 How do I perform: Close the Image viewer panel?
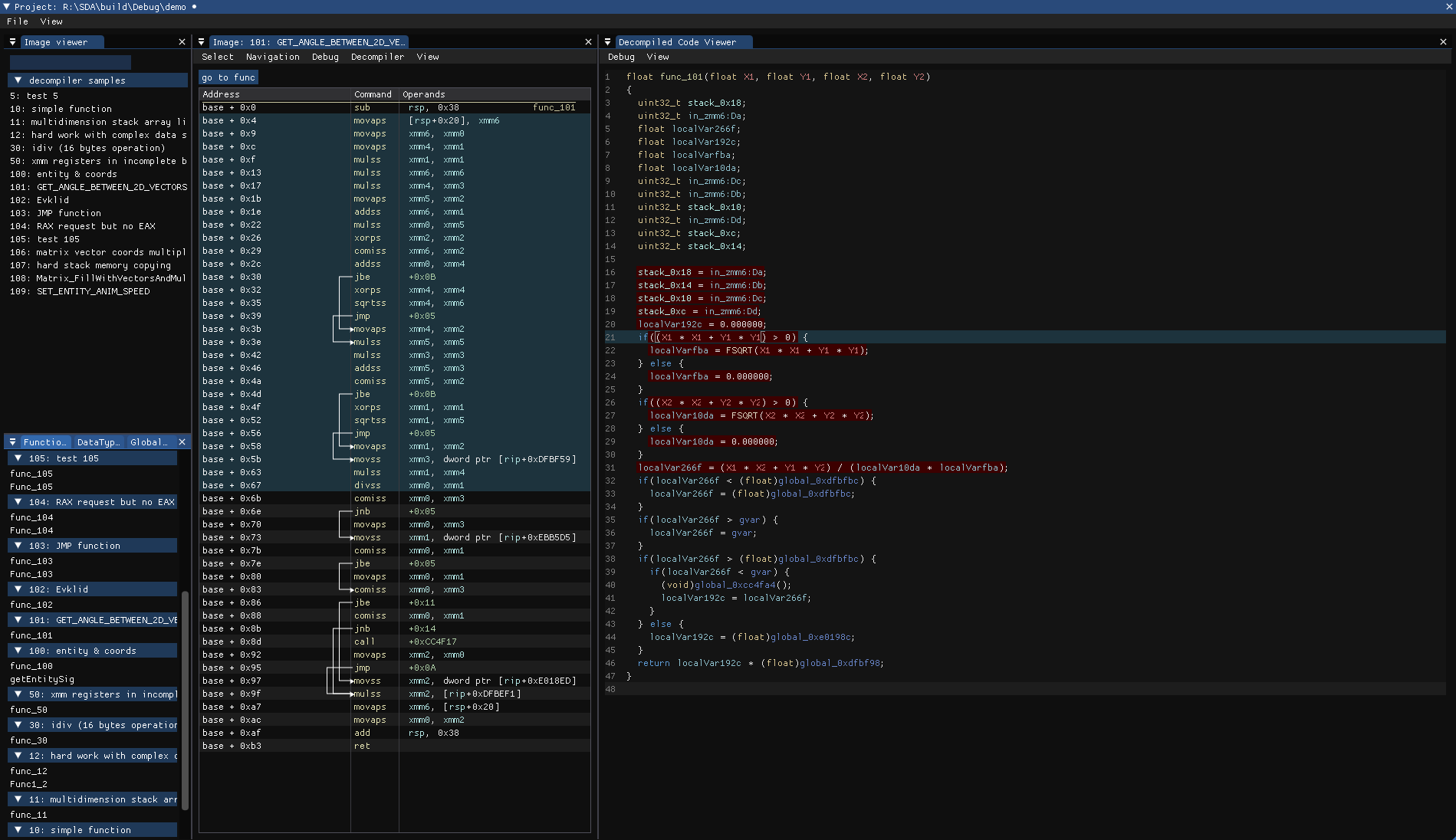(182, 42)
